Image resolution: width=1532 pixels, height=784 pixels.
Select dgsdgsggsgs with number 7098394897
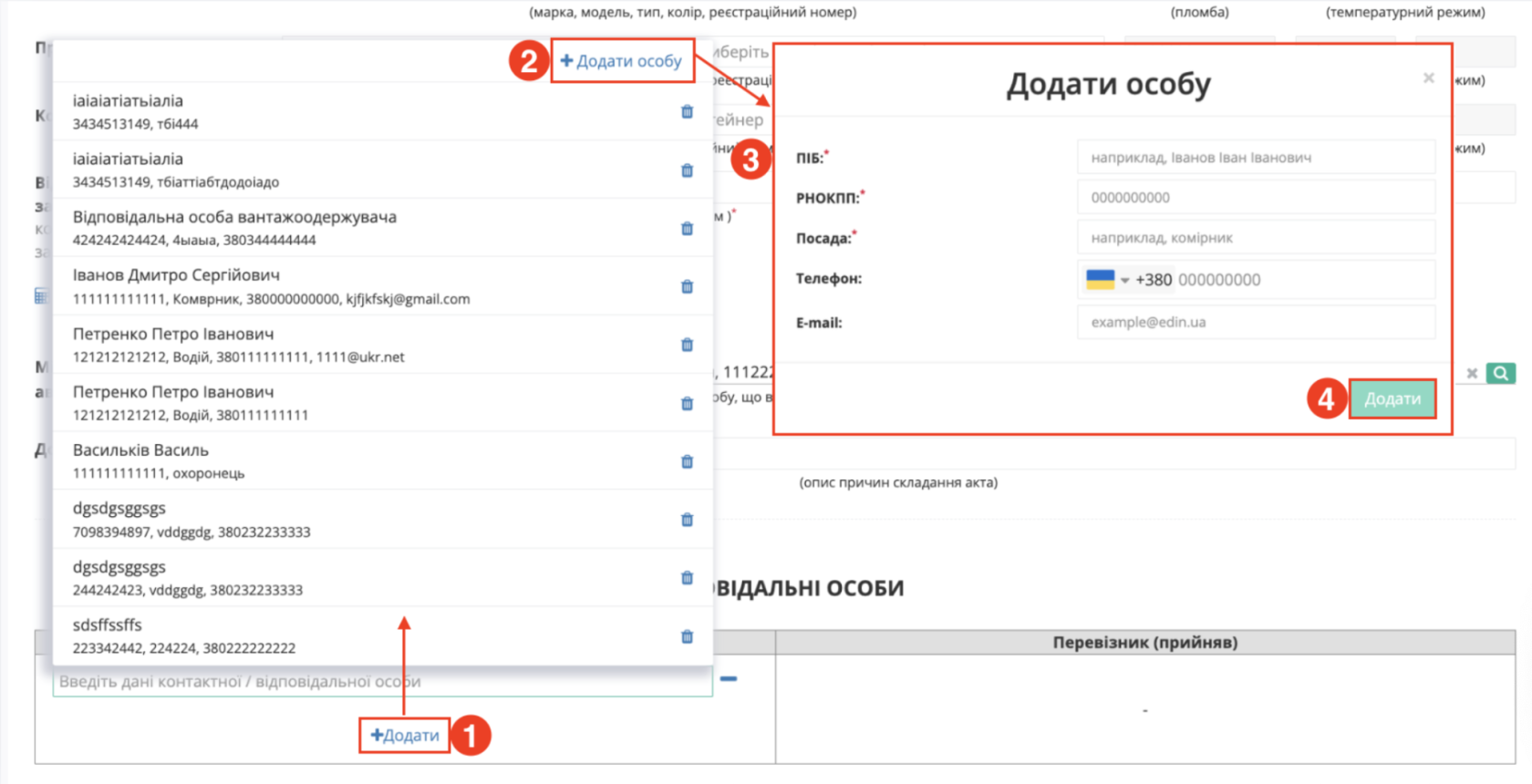pos(383,520)
